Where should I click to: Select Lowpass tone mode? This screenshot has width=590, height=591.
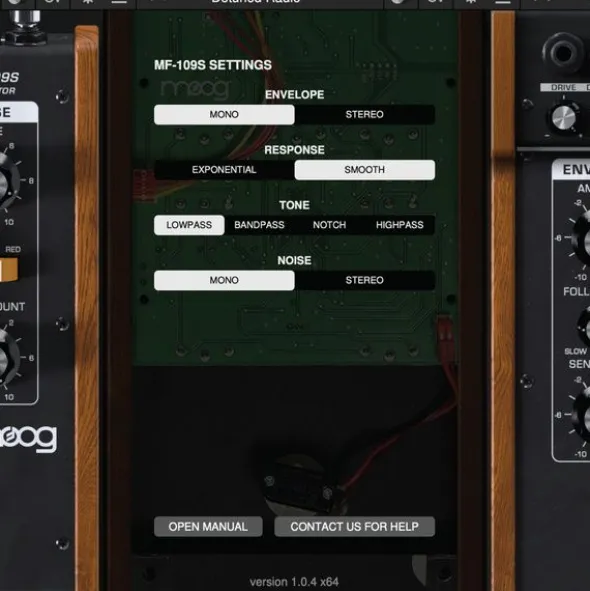[189, 225]
